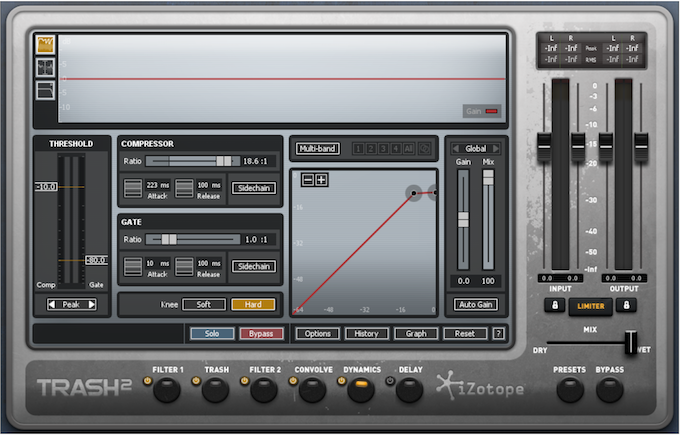680x435 pixels.
Task: Toggle the Trash module power LED
Action: pos(196,381)
